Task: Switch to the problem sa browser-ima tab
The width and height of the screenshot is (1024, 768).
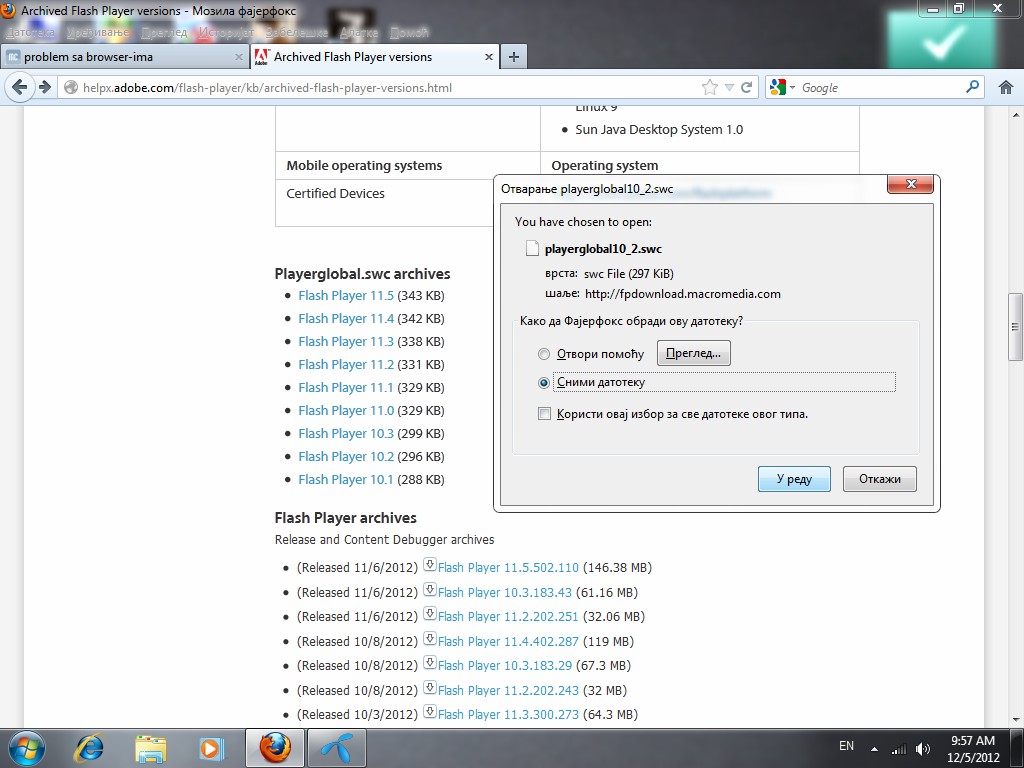Action: point(124,57)
